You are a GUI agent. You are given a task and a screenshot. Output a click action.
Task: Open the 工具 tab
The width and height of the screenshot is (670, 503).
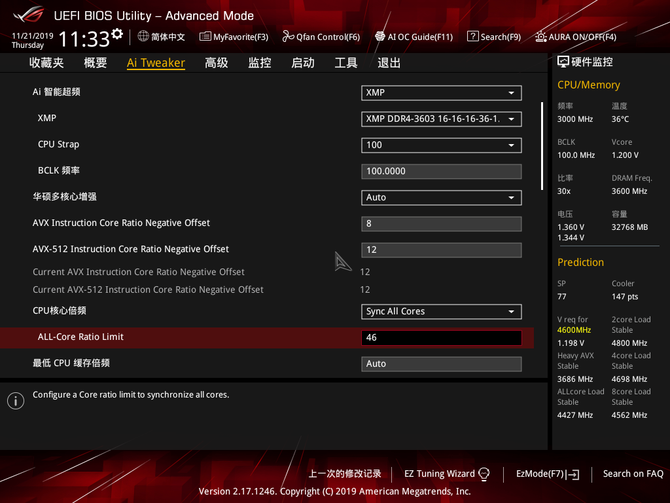point(346,63)
